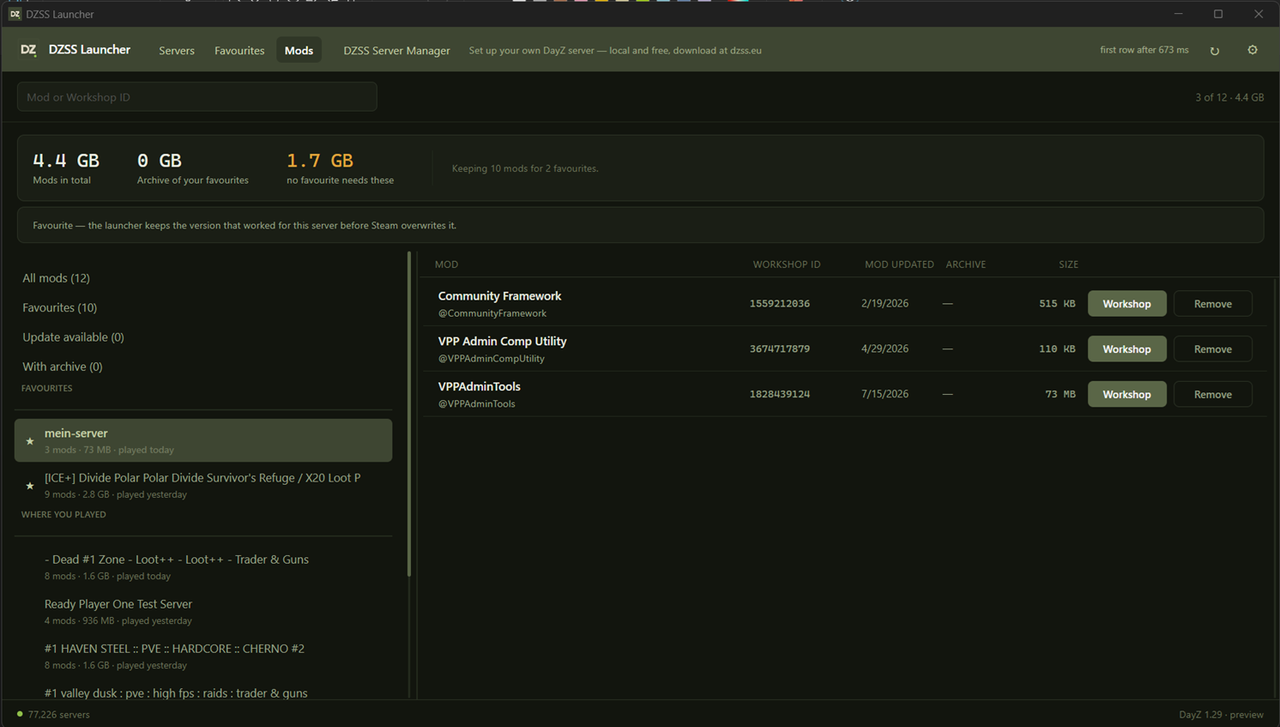
Task: Open Workshop page for VPPAdminTools
Action: pyautogui.click(x=1127, y=394)
